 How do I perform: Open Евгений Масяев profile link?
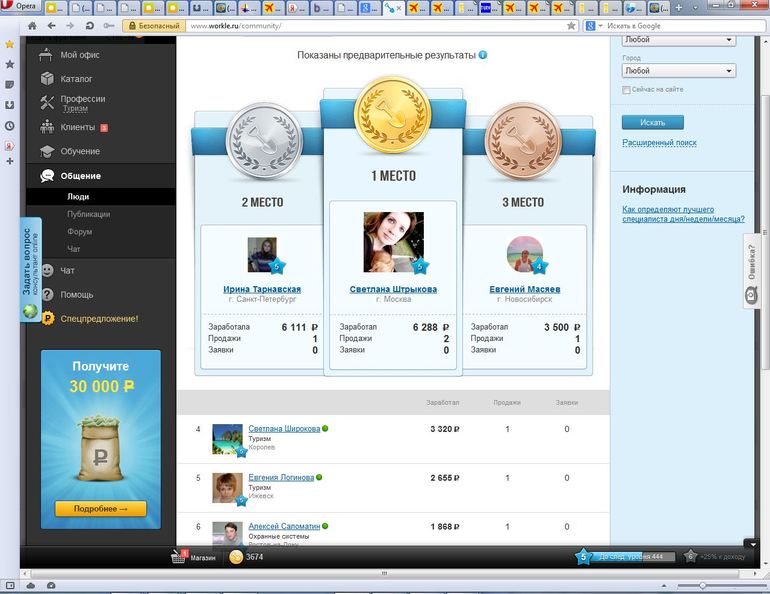(524, 289)
